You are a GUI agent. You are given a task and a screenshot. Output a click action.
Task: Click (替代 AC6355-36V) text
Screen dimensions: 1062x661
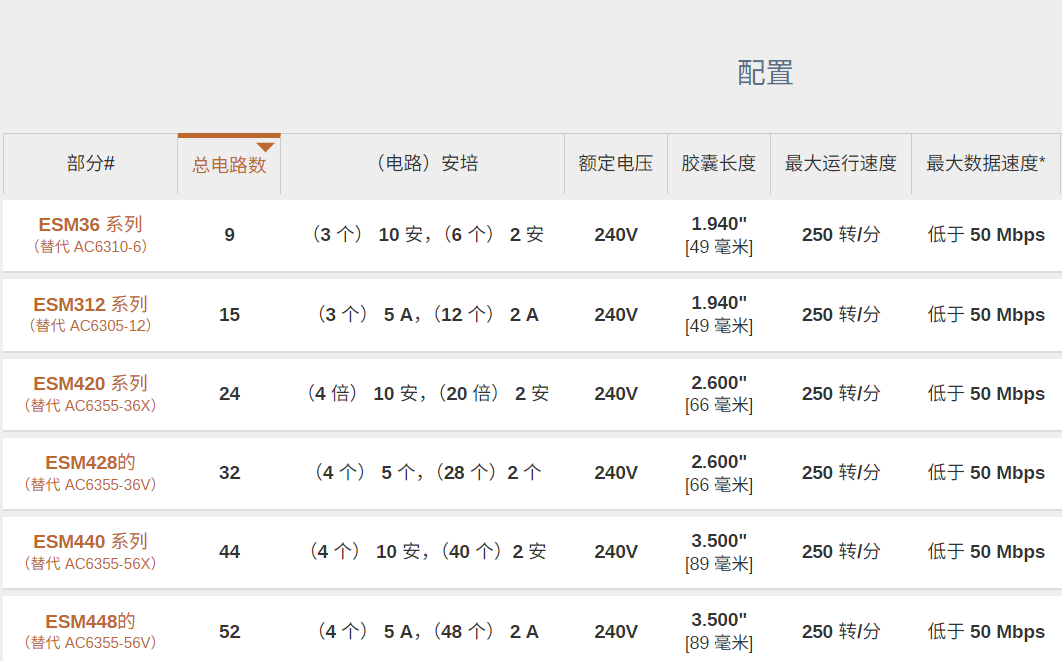(x=90, y=484)
